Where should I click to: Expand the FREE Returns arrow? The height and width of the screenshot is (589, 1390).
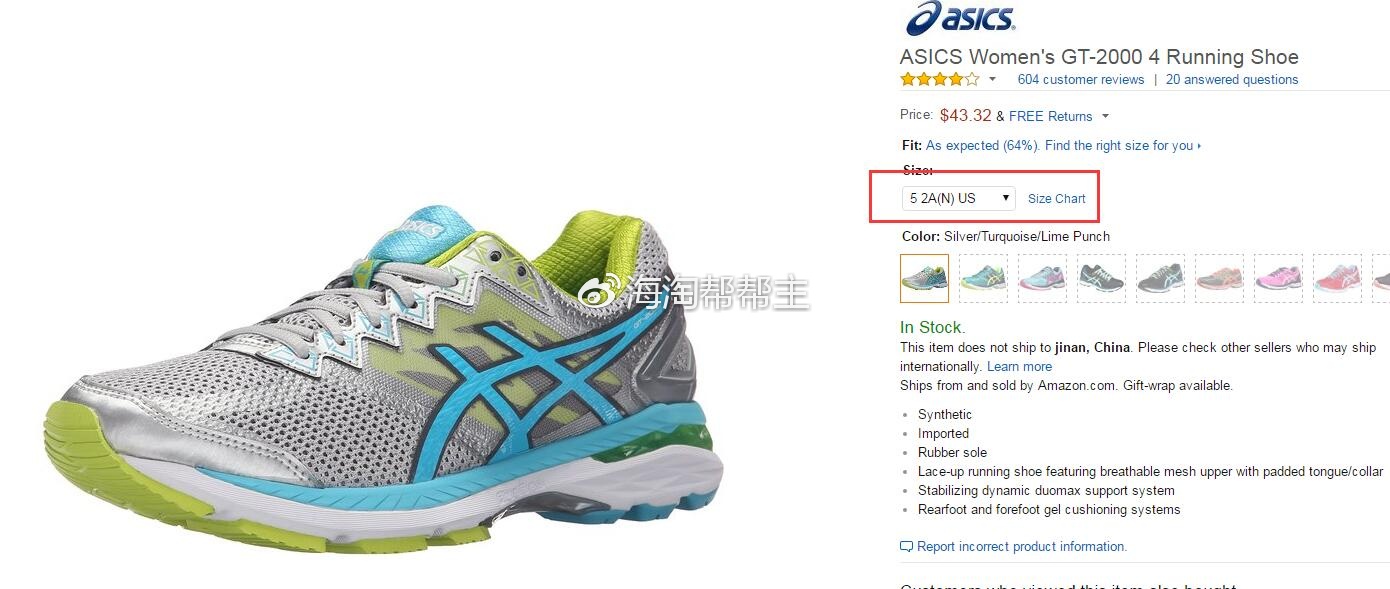tap(1105, 117)
